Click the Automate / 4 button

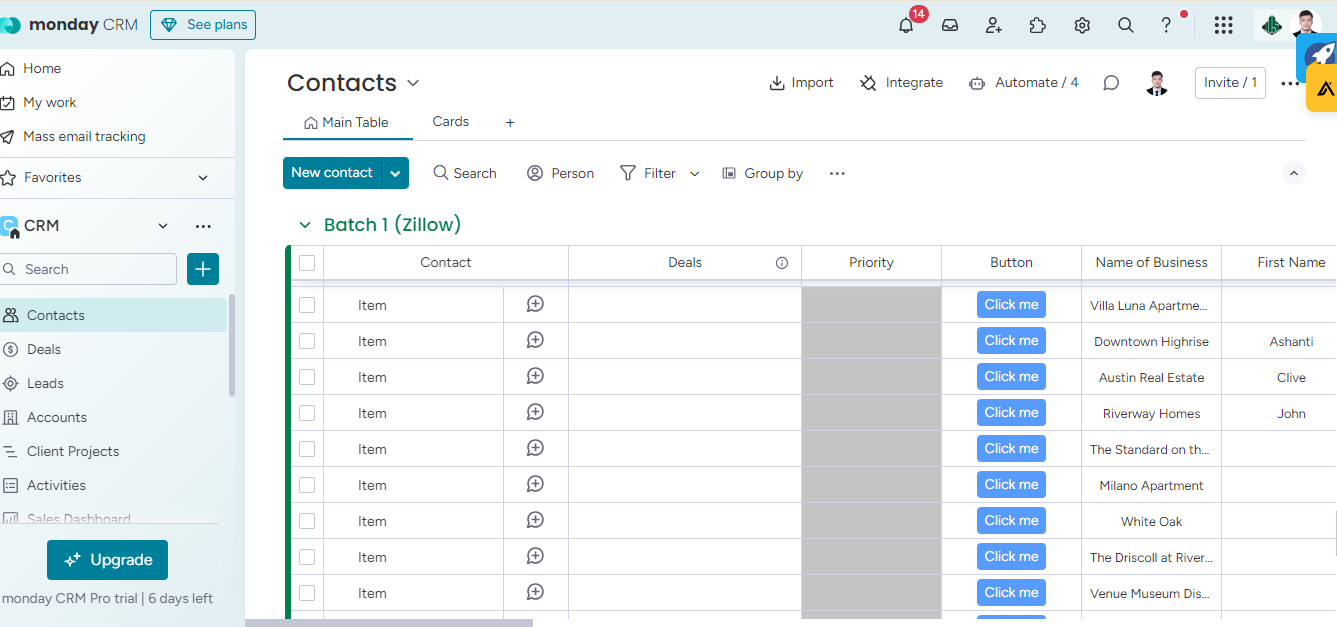pyautogui.click(x=1023, y=83)
